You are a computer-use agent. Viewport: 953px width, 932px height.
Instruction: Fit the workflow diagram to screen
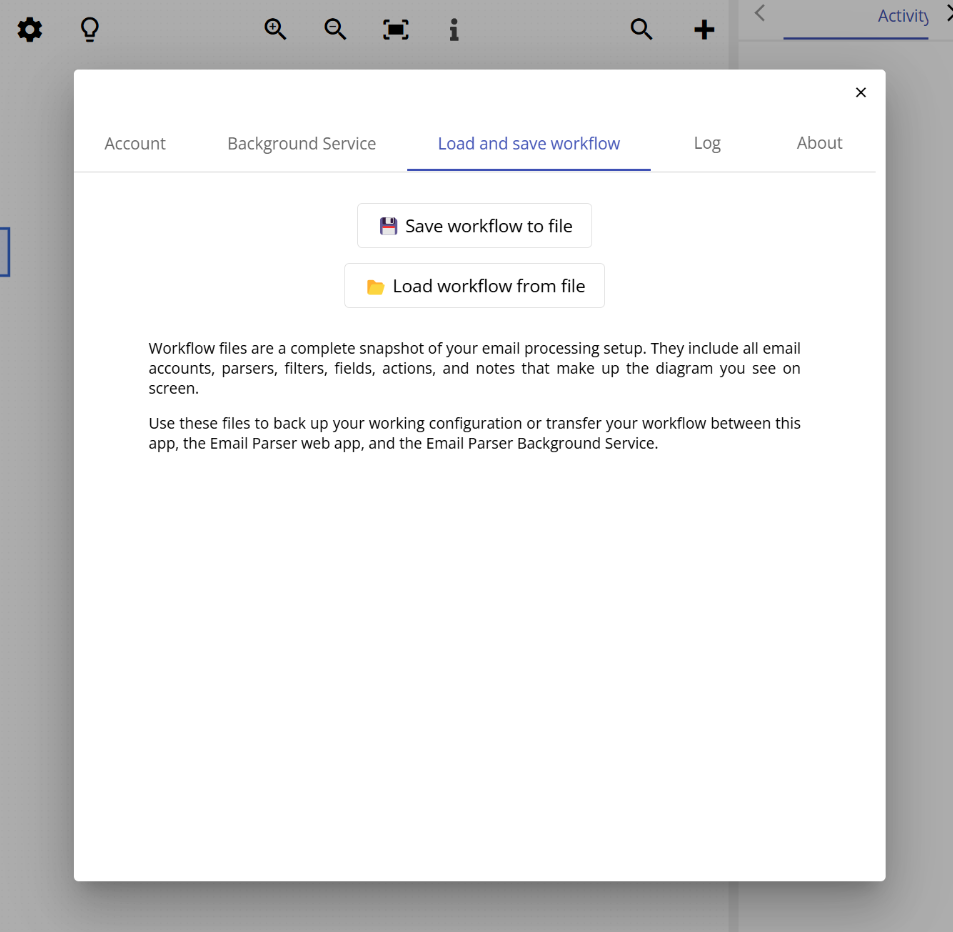tap(395, 29)
